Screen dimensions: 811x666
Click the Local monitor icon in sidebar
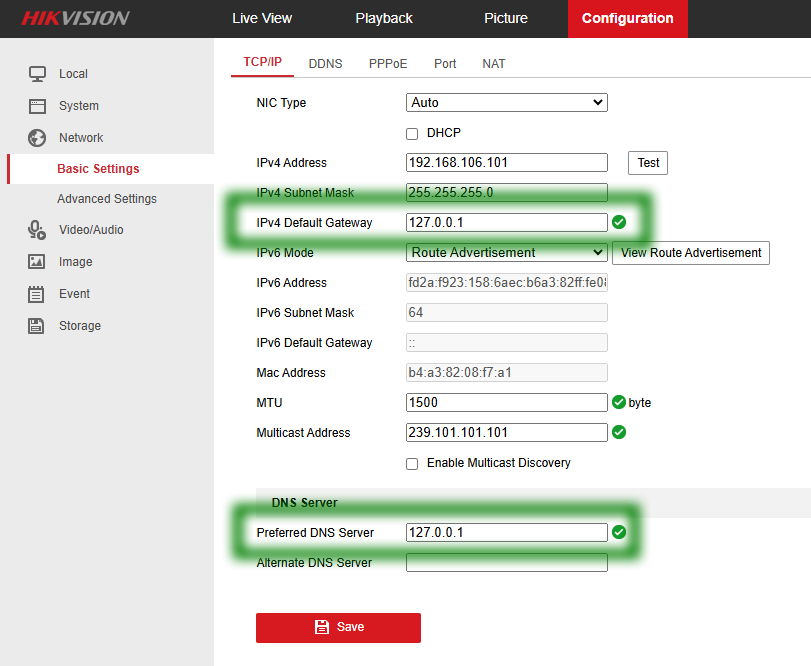pyautogui.click(x=37, y=74)
